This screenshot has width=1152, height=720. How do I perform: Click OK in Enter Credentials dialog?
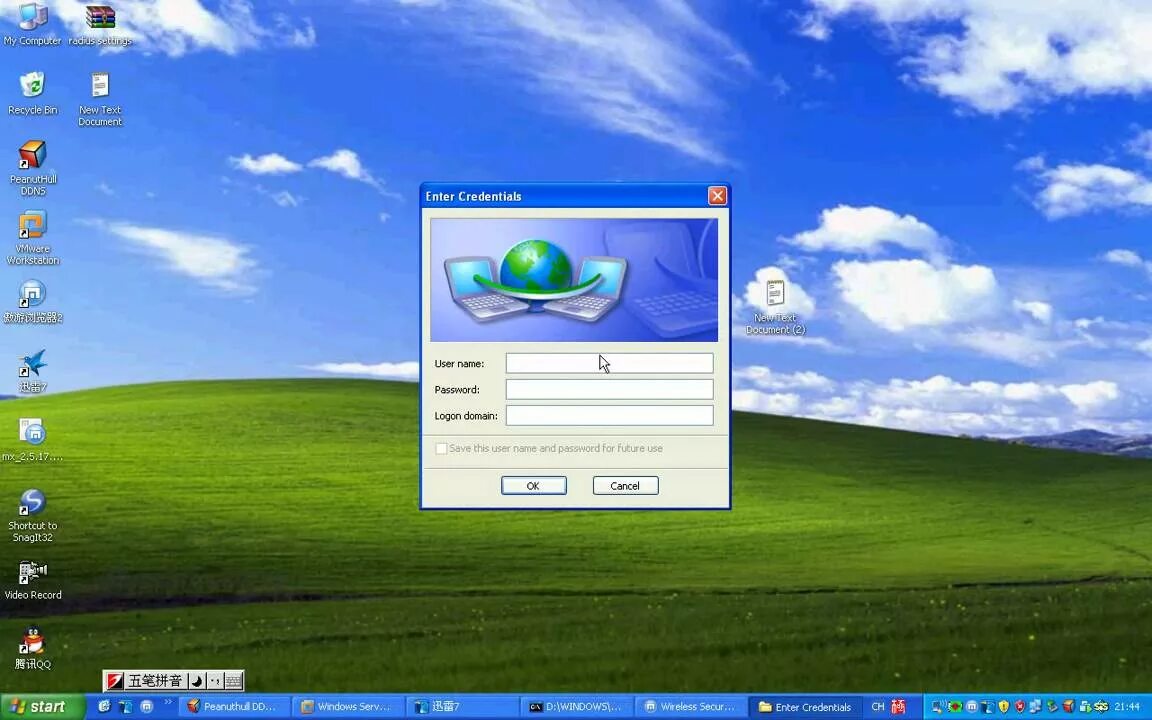[533, 486]
